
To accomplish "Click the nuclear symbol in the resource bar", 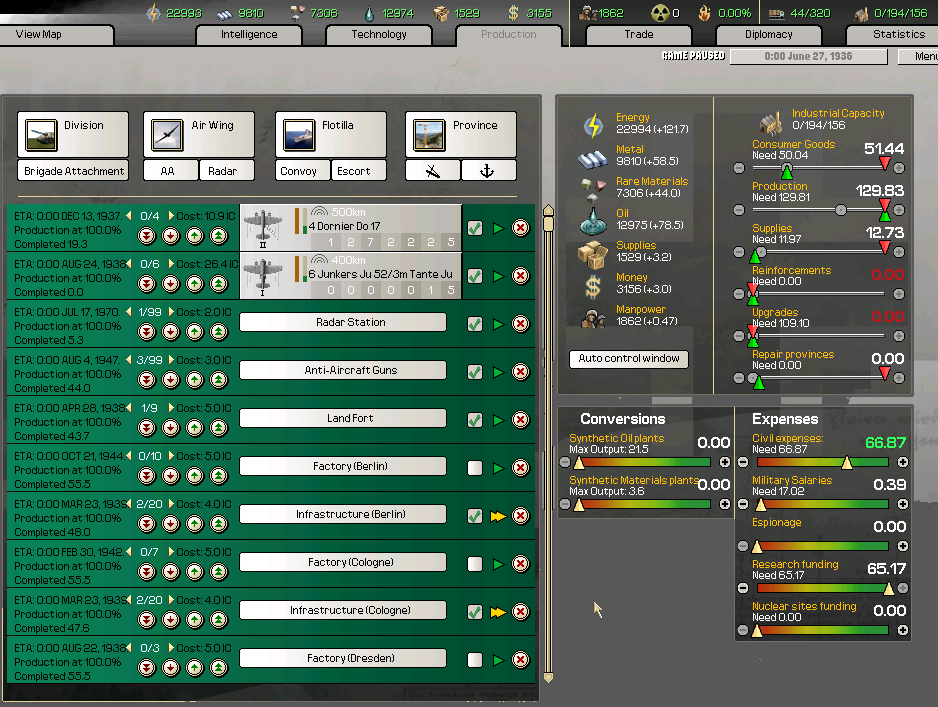I will click(663, 13).
